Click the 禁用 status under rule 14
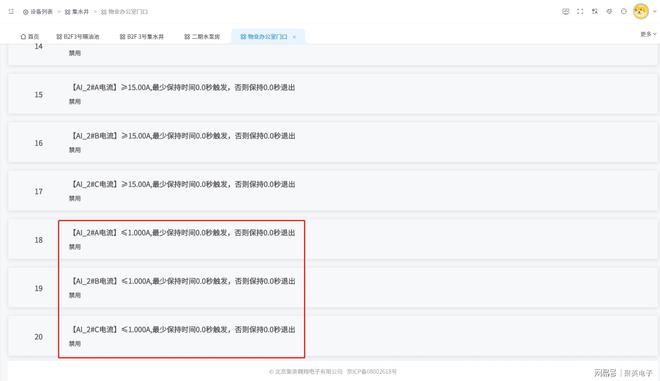This screenshot has height=381, width=660. click(75, 53)
